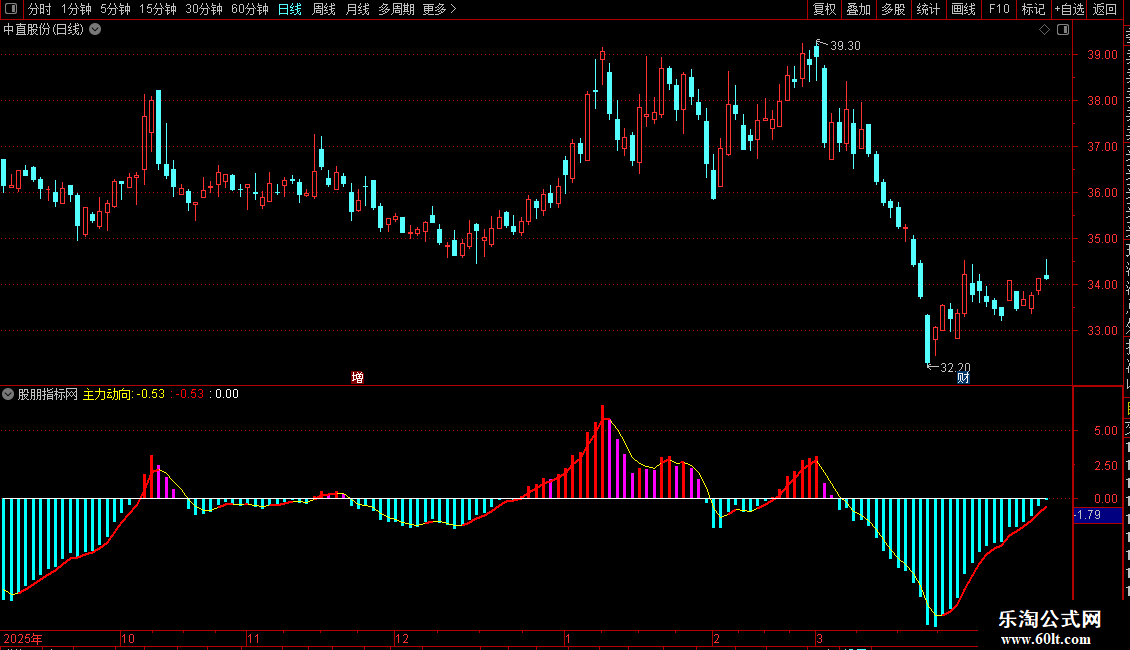Click the 财 financial report marker
Screen dimensions: 1130x650
(963, 378)
